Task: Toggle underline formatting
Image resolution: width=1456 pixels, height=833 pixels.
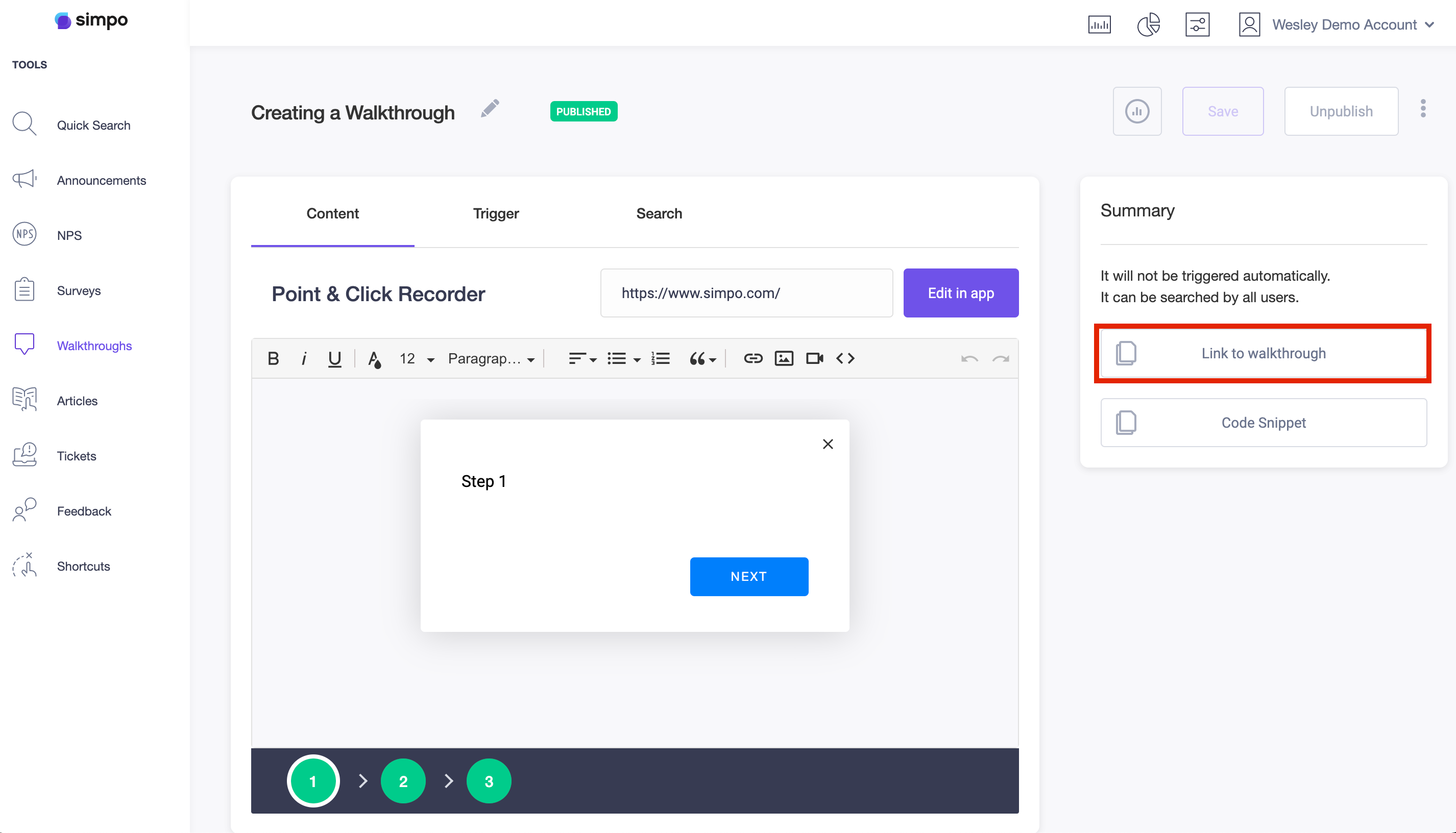Action: point(335,359)
